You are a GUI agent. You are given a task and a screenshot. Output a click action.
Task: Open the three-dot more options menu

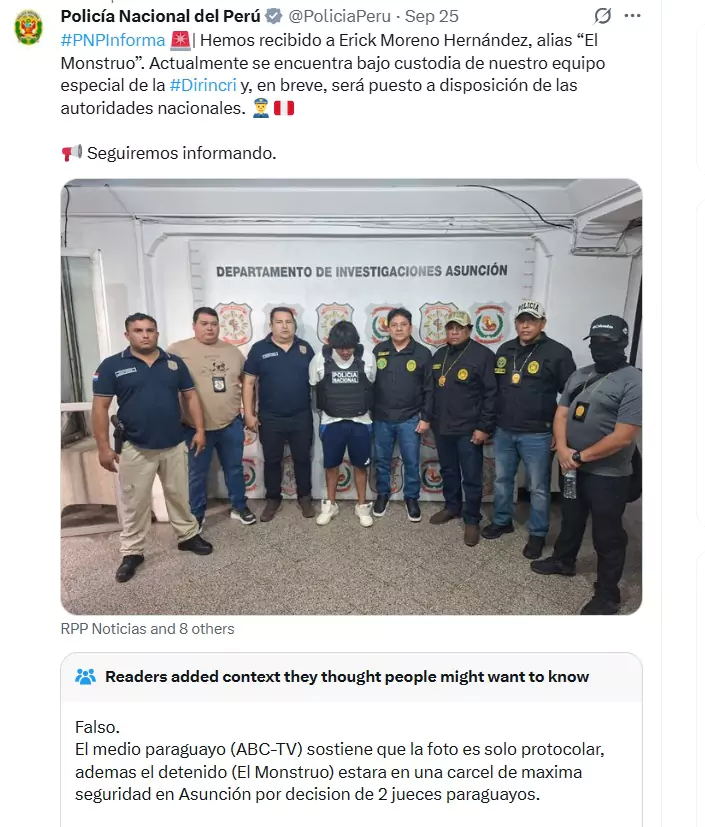(632, 16)
